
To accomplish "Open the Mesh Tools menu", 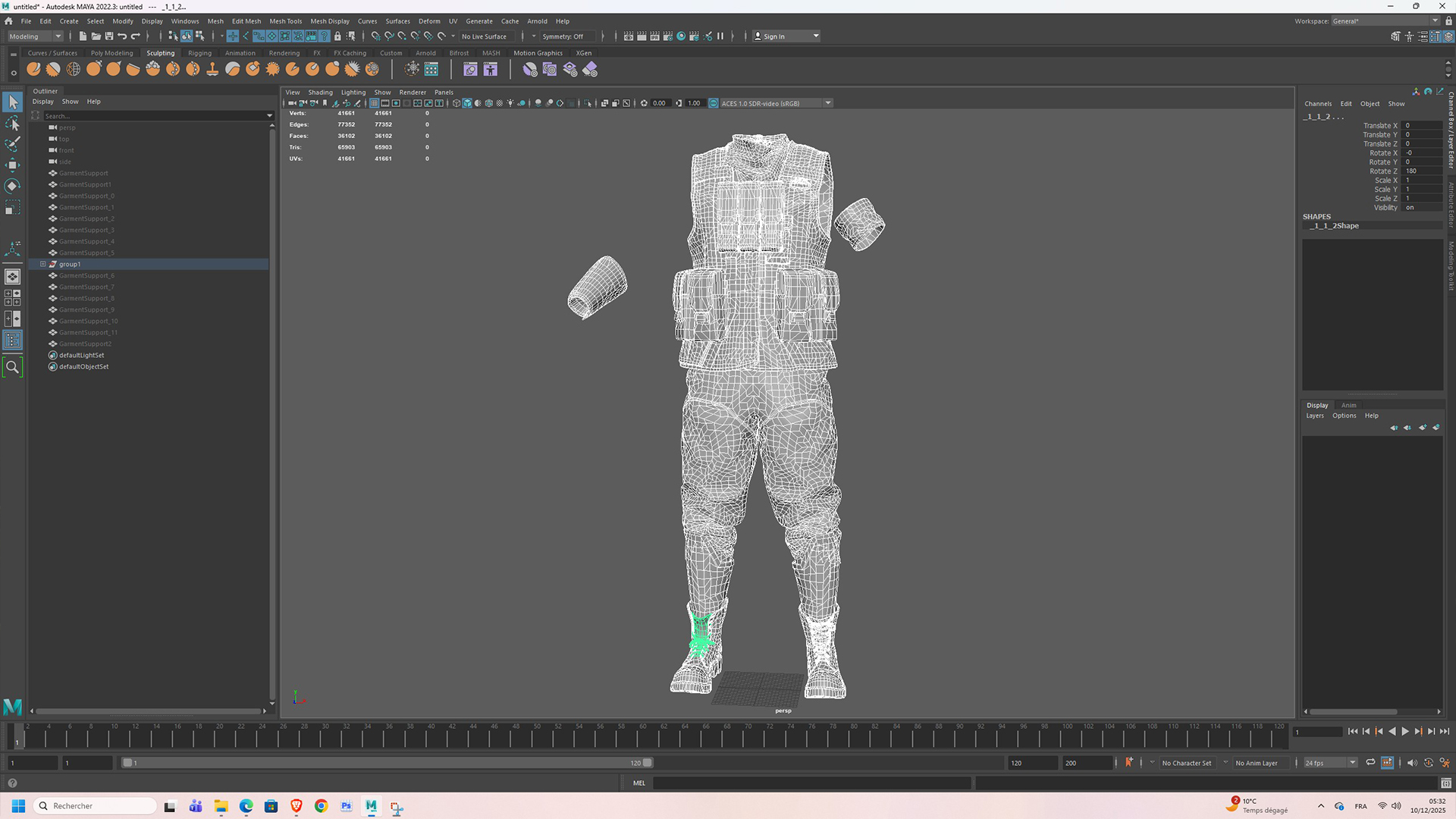I will [285, 21].
